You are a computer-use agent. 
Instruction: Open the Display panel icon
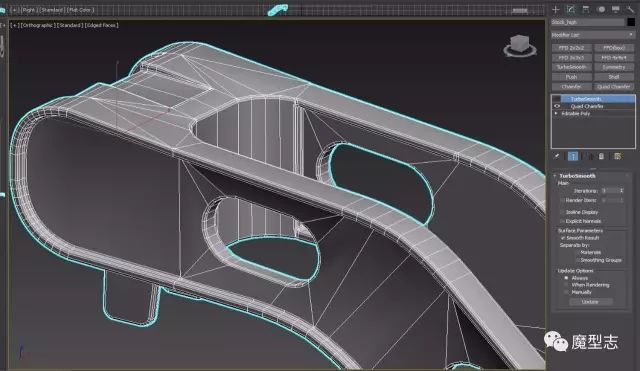[616, 9]
